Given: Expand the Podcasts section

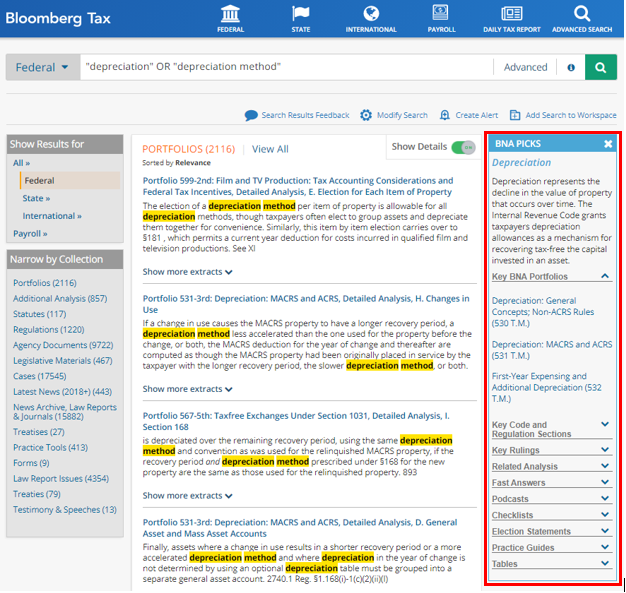Looking at the screenshot, I should point(605,498).
